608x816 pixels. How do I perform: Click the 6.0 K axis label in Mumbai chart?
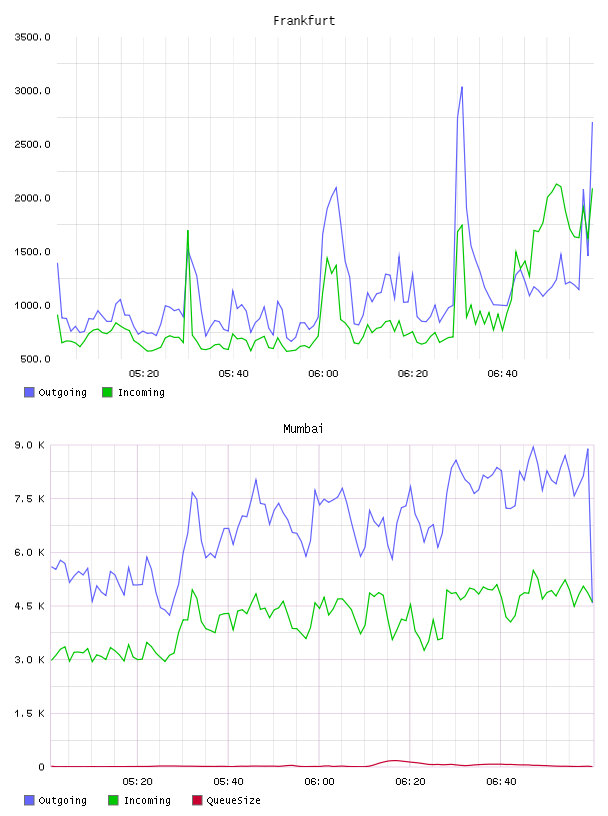coord(29,552)
